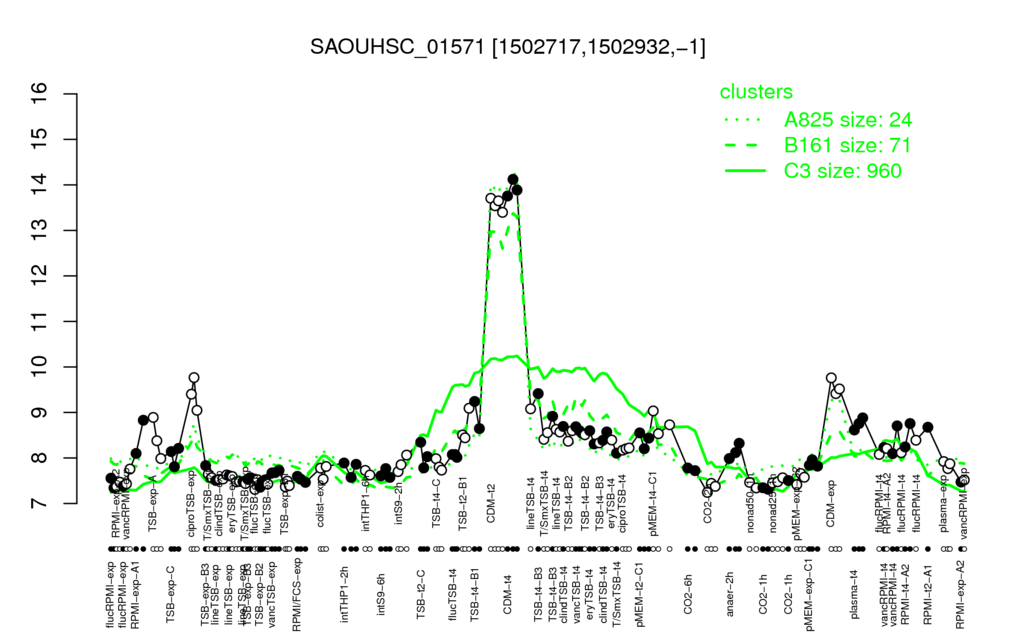
Task: Click the 'flucTSB-t4' x-axis label
Action: [453, 593]
